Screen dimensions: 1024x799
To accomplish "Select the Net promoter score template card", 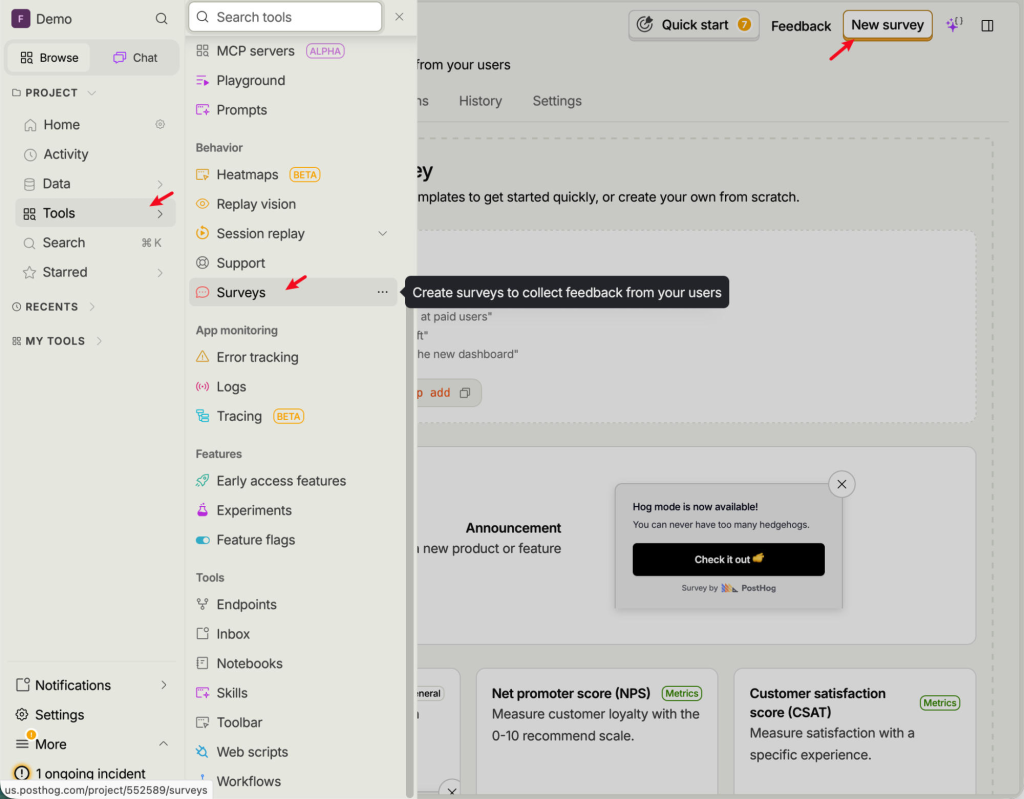I will pyautogui.click(x=596, y=729).
